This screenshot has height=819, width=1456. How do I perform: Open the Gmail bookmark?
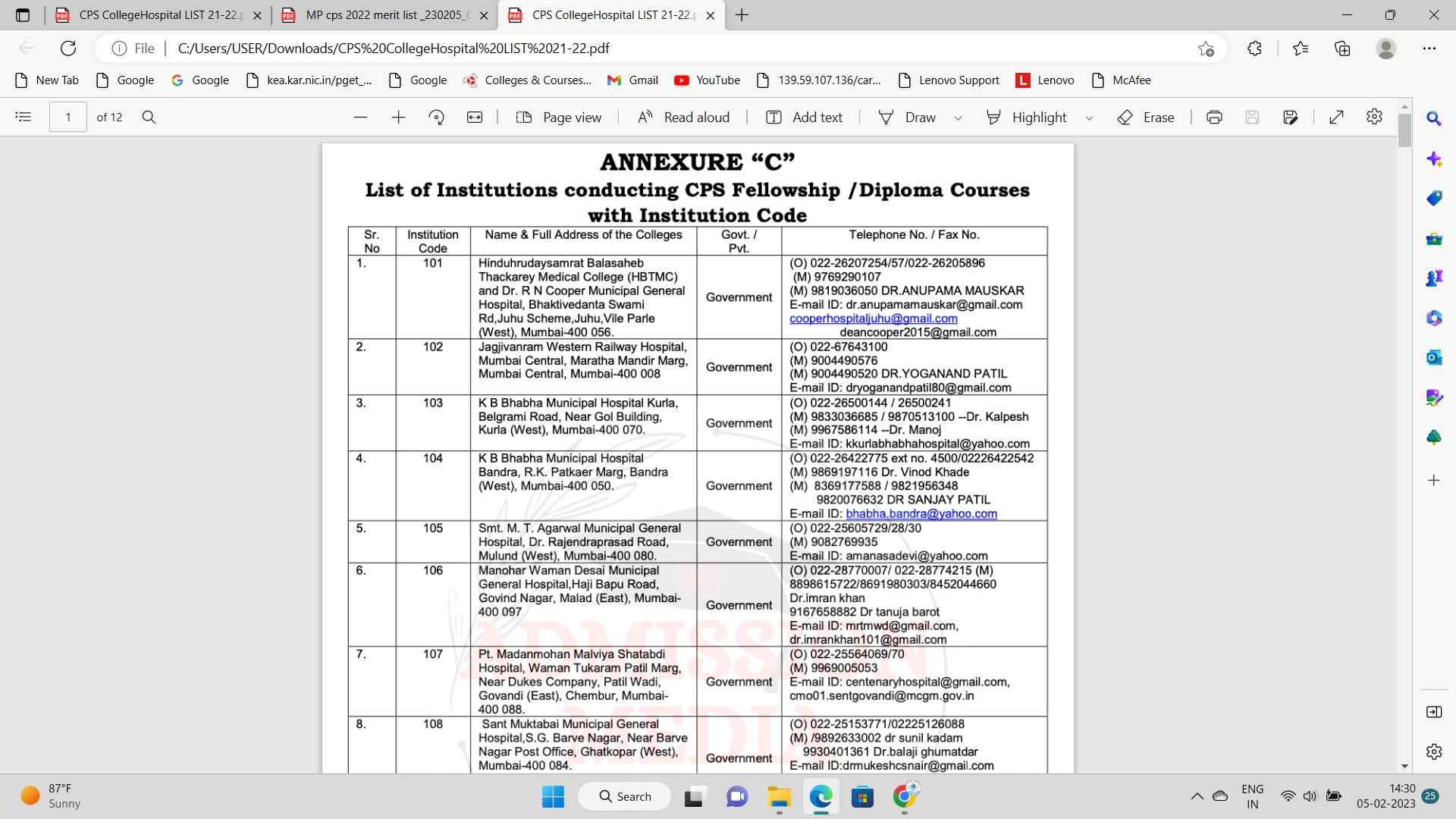coord(632,80)
